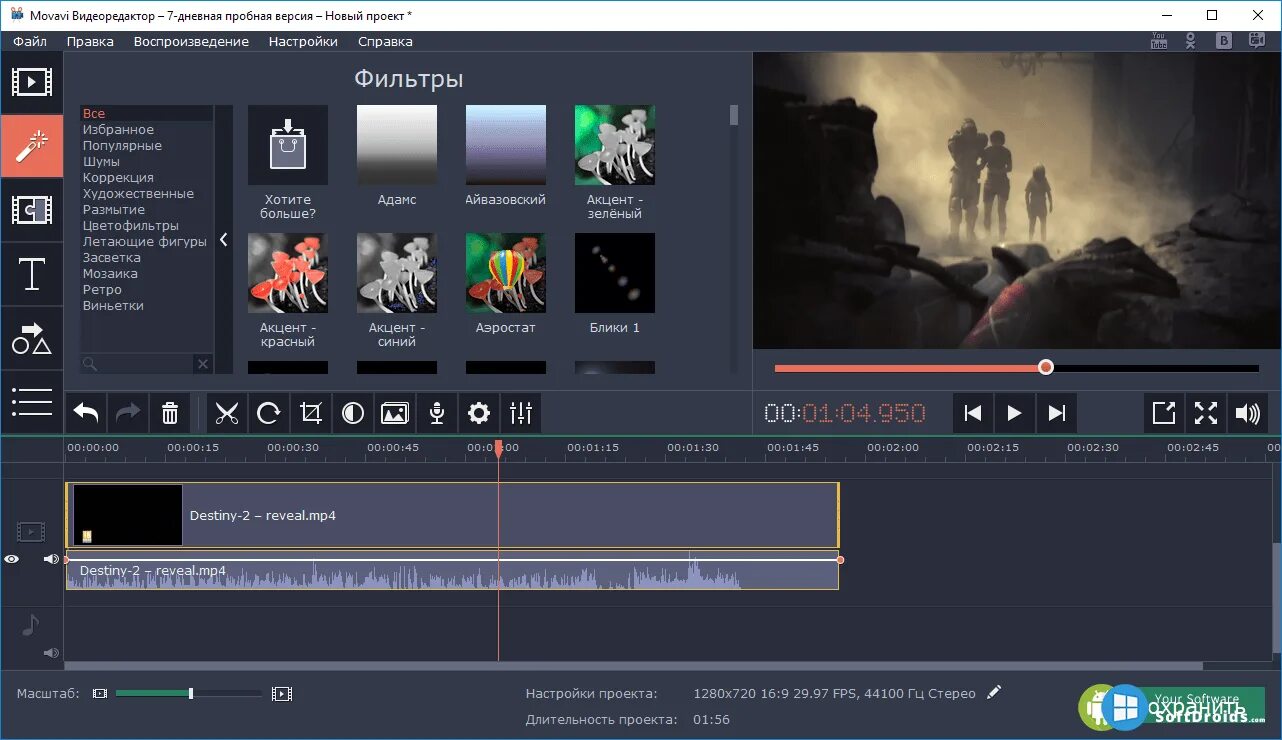
Task: Click the Хотите больше? download tile
Action: click(288, 146)
